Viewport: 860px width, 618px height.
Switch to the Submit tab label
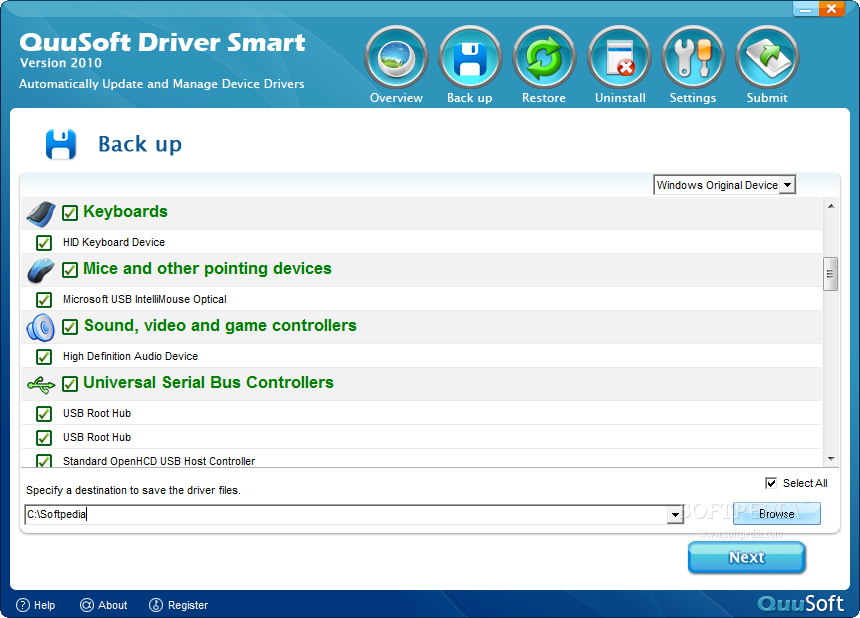pyautogui.click(x=767, y=98)
